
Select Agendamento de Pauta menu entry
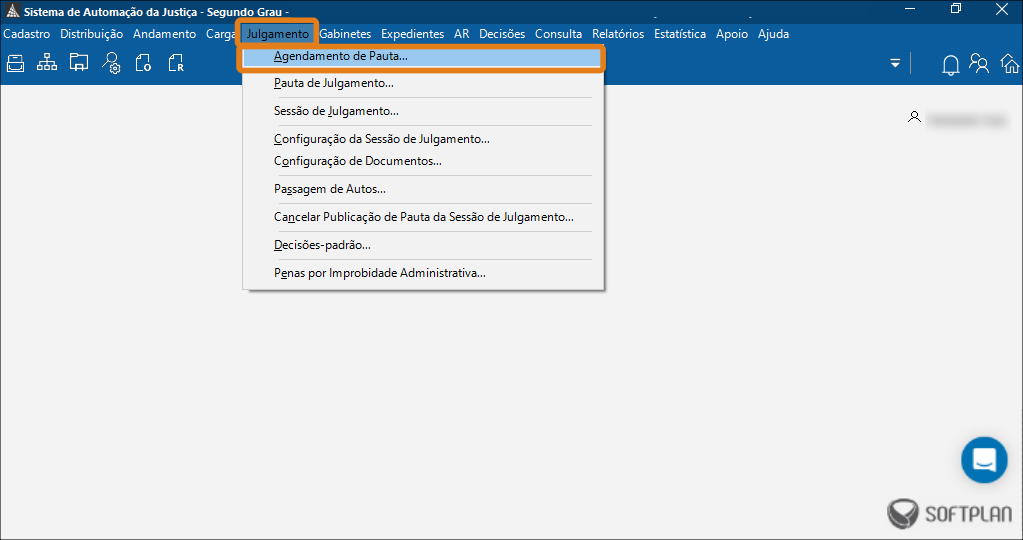pyautogui.click(x=421, y=57)
